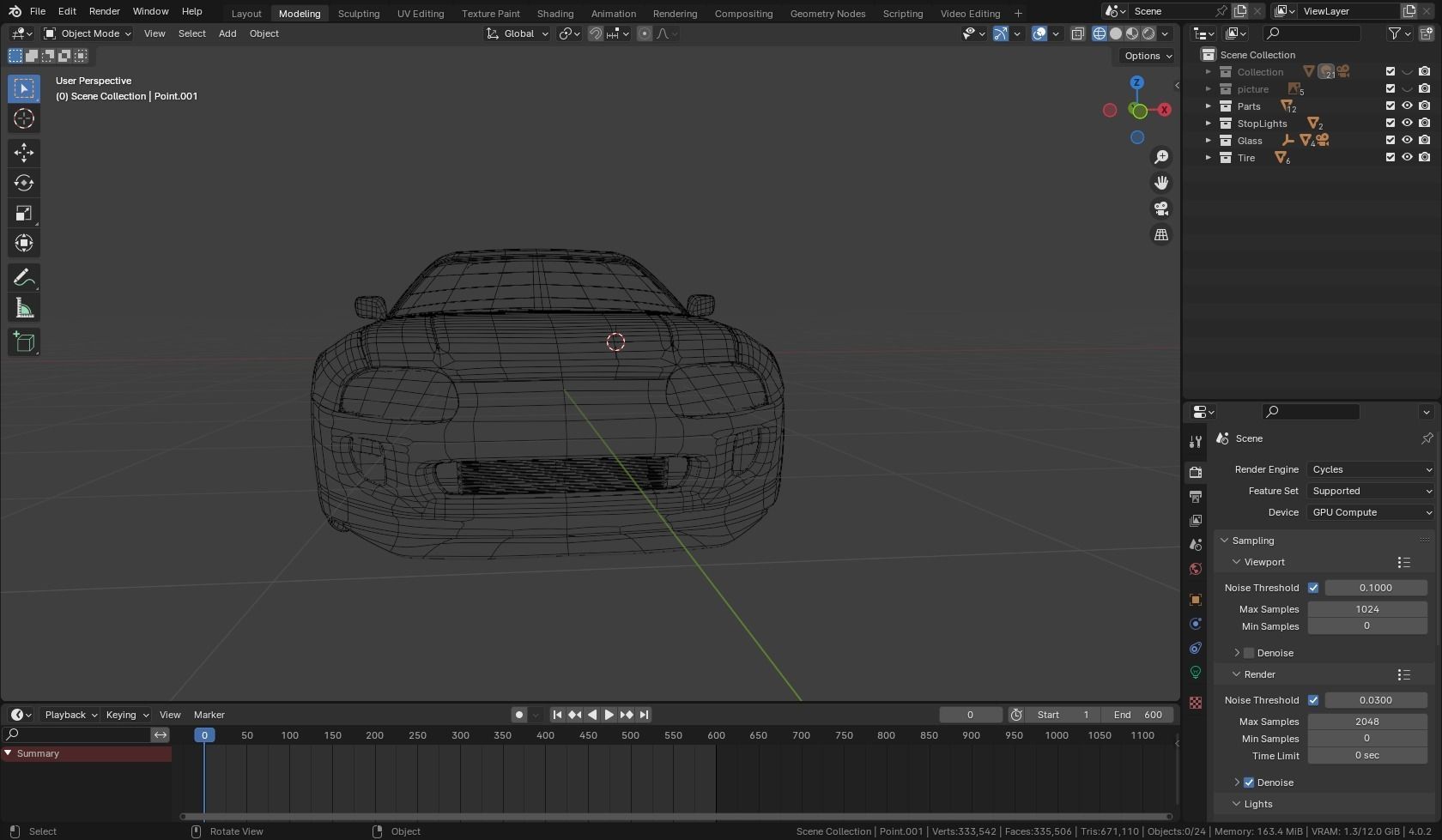Jump to the end frame
1442x840 pixels.
click(x=644, y=715)
